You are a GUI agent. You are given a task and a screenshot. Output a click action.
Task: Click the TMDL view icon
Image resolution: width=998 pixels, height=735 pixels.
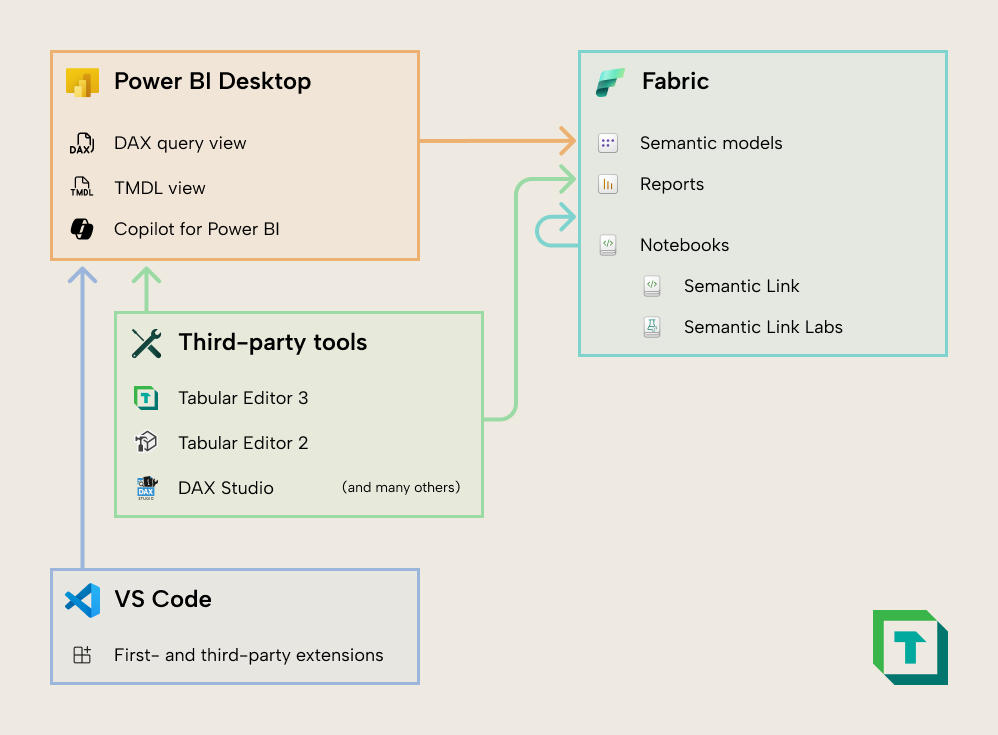pyautogui.click(x=80, y=187)
